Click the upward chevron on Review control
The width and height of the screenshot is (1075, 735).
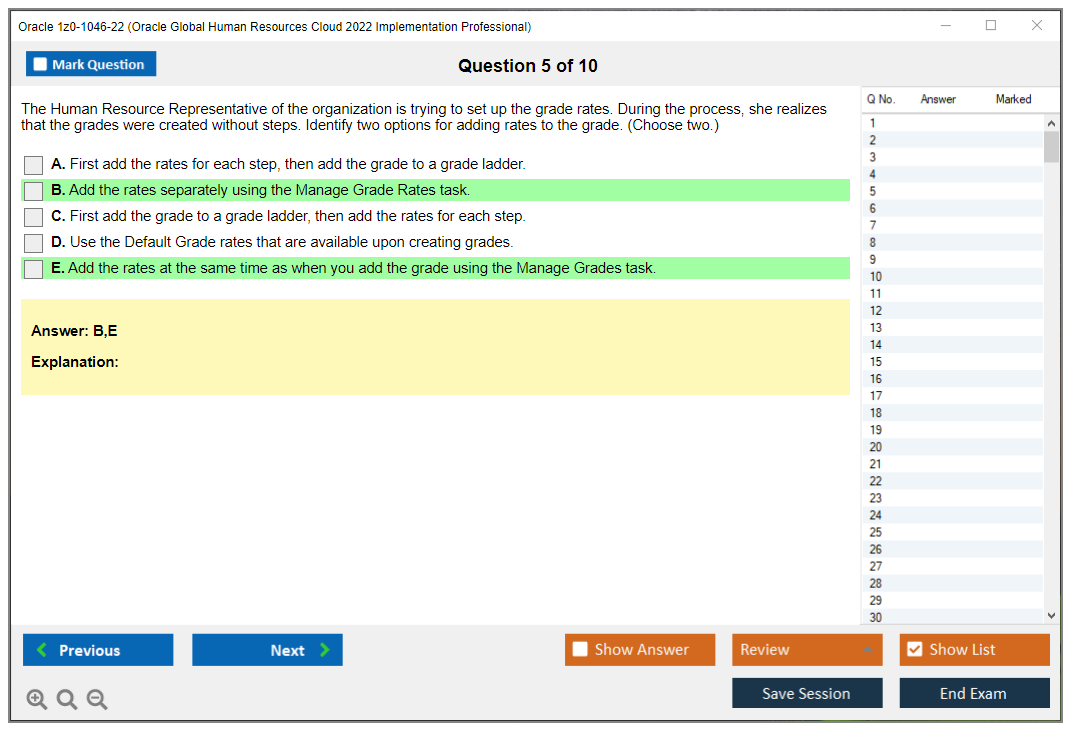coord(866,649)
